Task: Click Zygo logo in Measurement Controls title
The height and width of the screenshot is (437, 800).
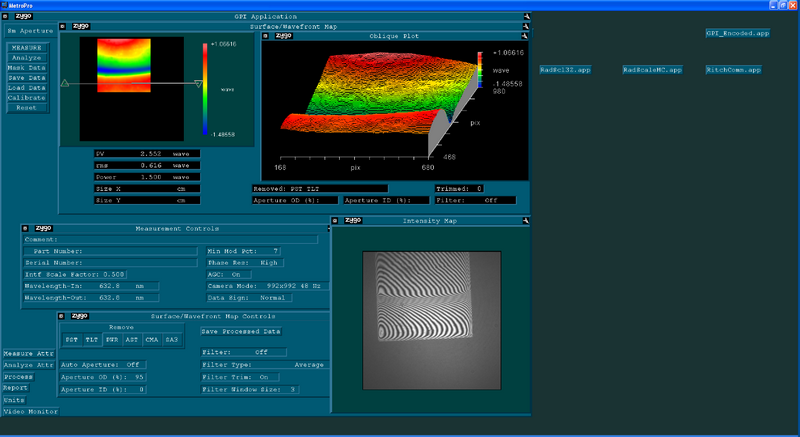Action: point(43,228)
